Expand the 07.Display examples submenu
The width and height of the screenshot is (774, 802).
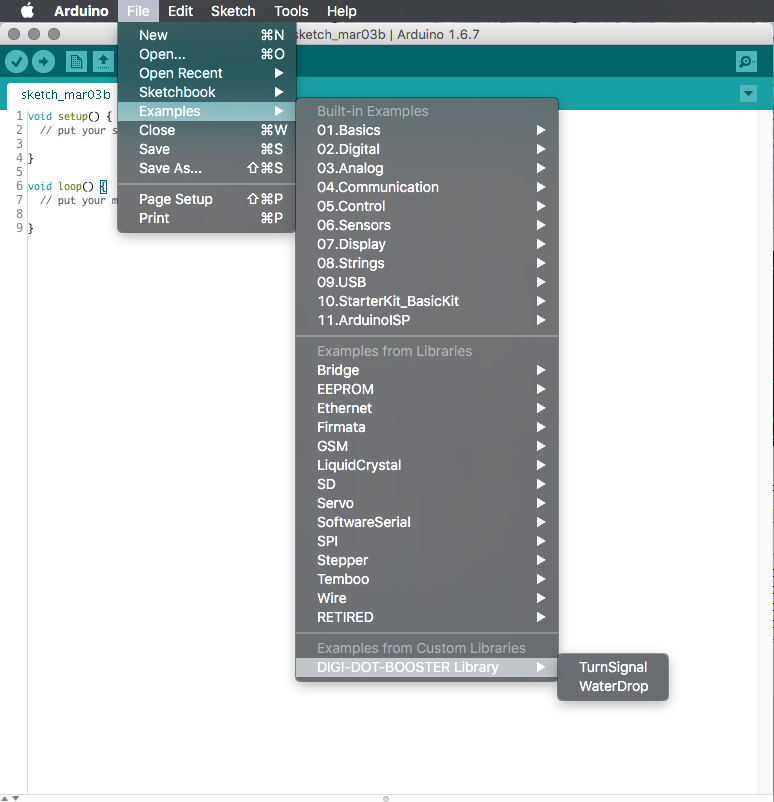[x=427, y=244]
